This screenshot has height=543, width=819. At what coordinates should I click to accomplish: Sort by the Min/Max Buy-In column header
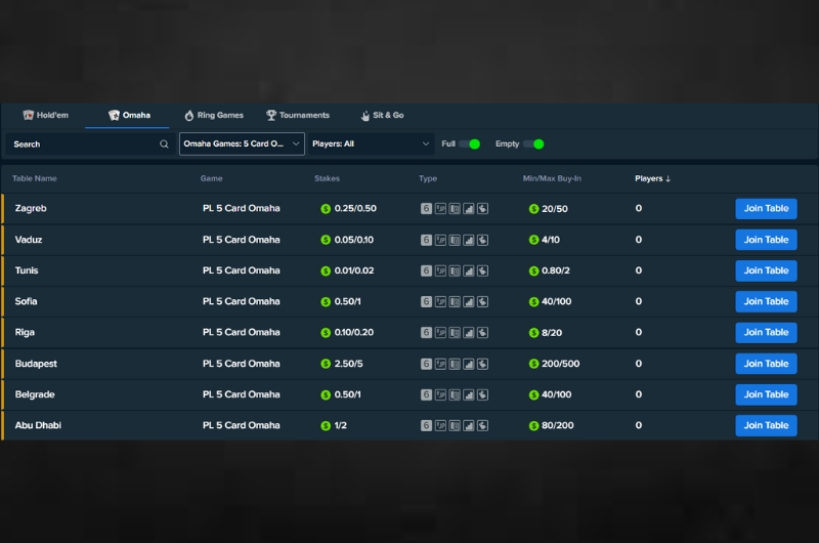coord(552,179)
